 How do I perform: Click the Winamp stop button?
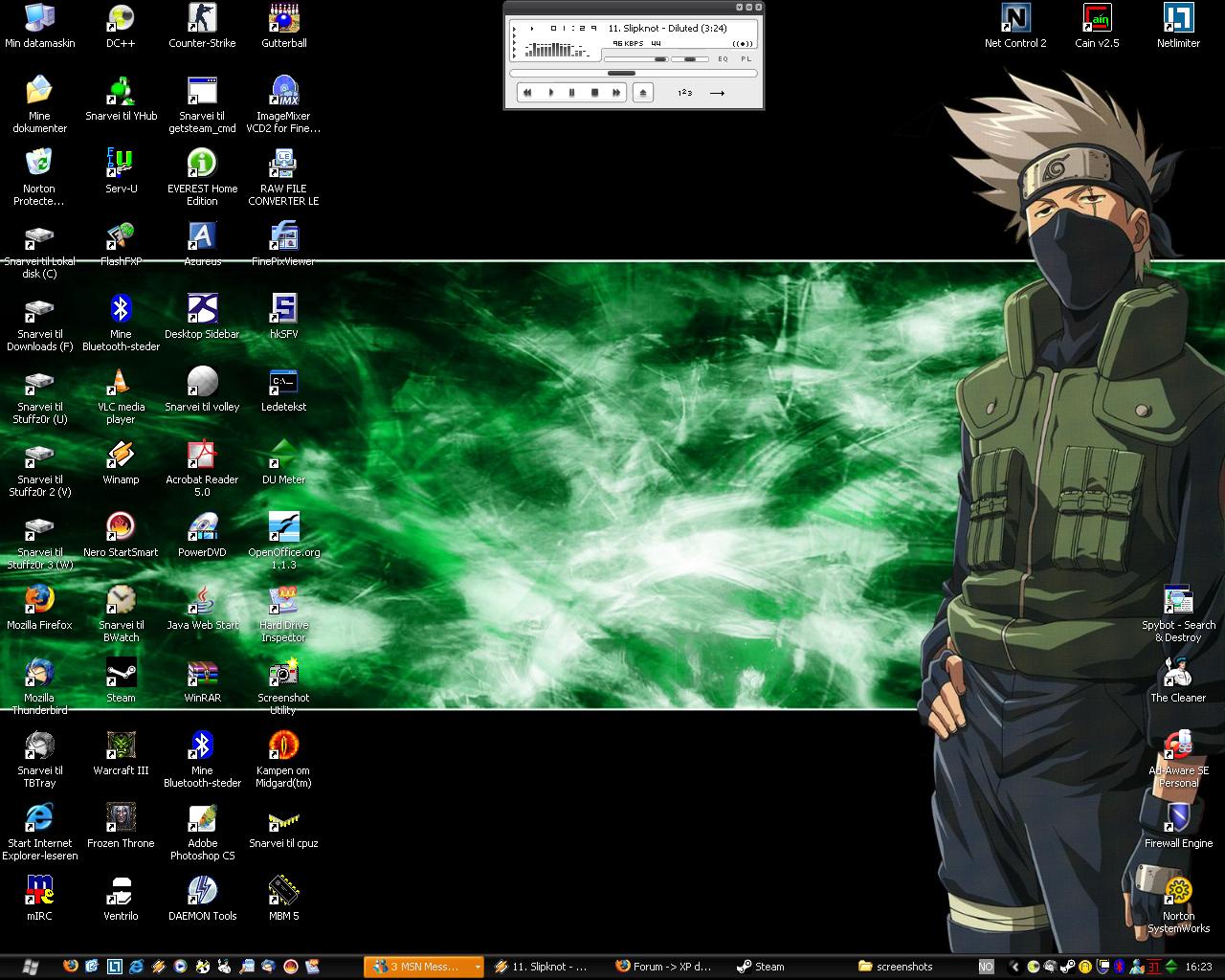click(x=594, y=93)
